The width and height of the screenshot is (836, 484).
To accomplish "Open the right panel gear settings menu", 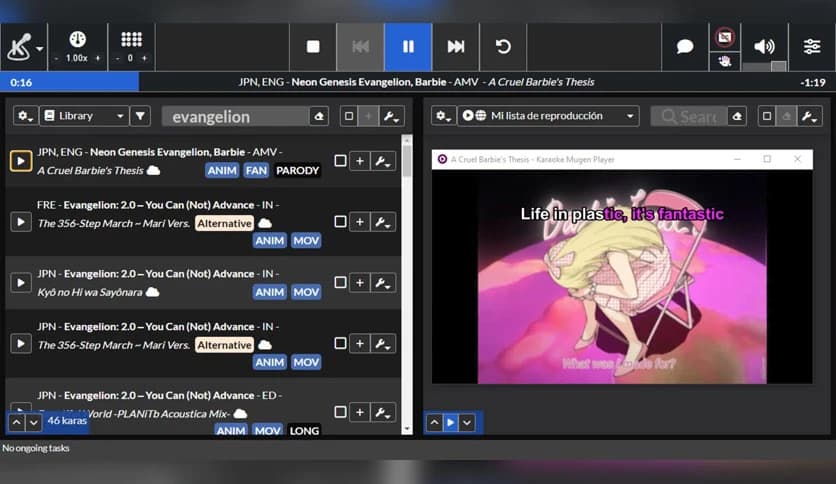I will pyautogui.click(x=444, y=116).
